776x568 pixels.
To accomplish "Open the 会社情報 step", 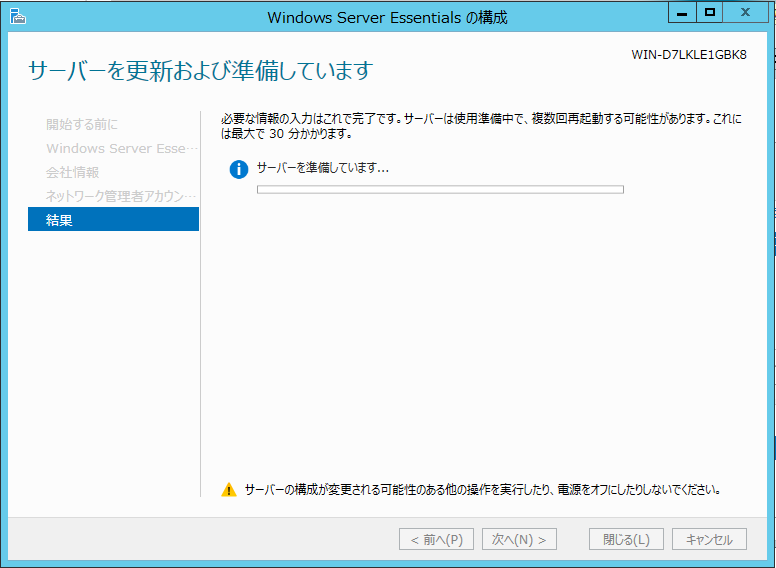I will [x=73, y=172].
